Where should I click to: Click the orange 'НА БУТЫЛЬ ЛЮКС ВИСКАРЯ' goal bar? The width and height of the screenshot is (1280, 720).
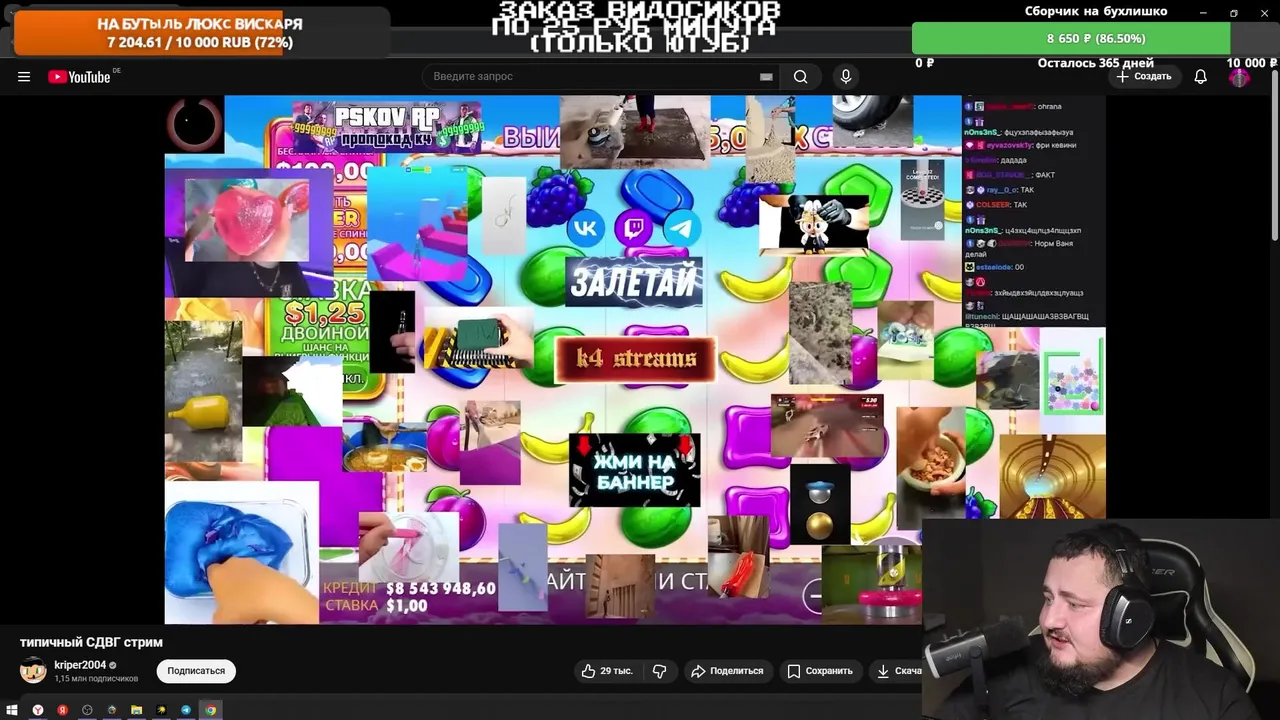pyautogui.click(x=150, y=32)
